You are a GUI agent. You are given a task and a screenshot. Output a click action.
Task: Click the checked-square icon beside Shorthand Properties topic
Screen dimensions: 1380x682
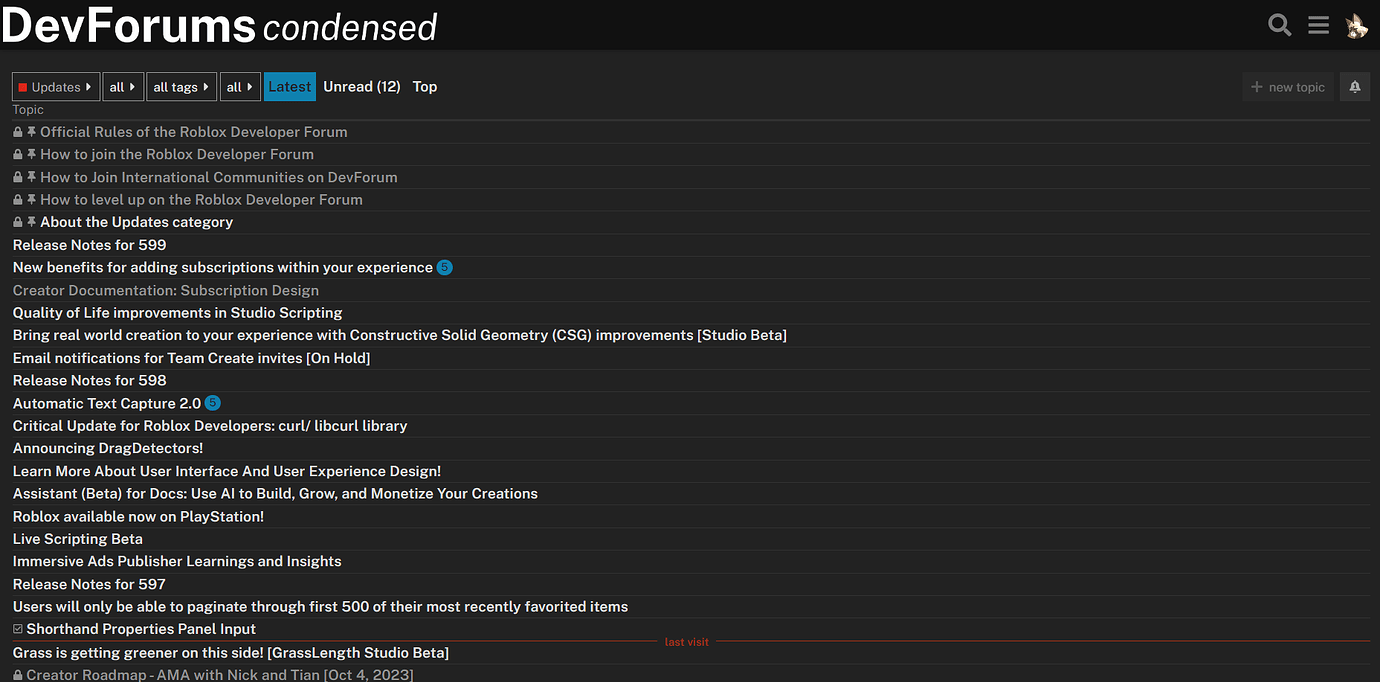point(17,628)
